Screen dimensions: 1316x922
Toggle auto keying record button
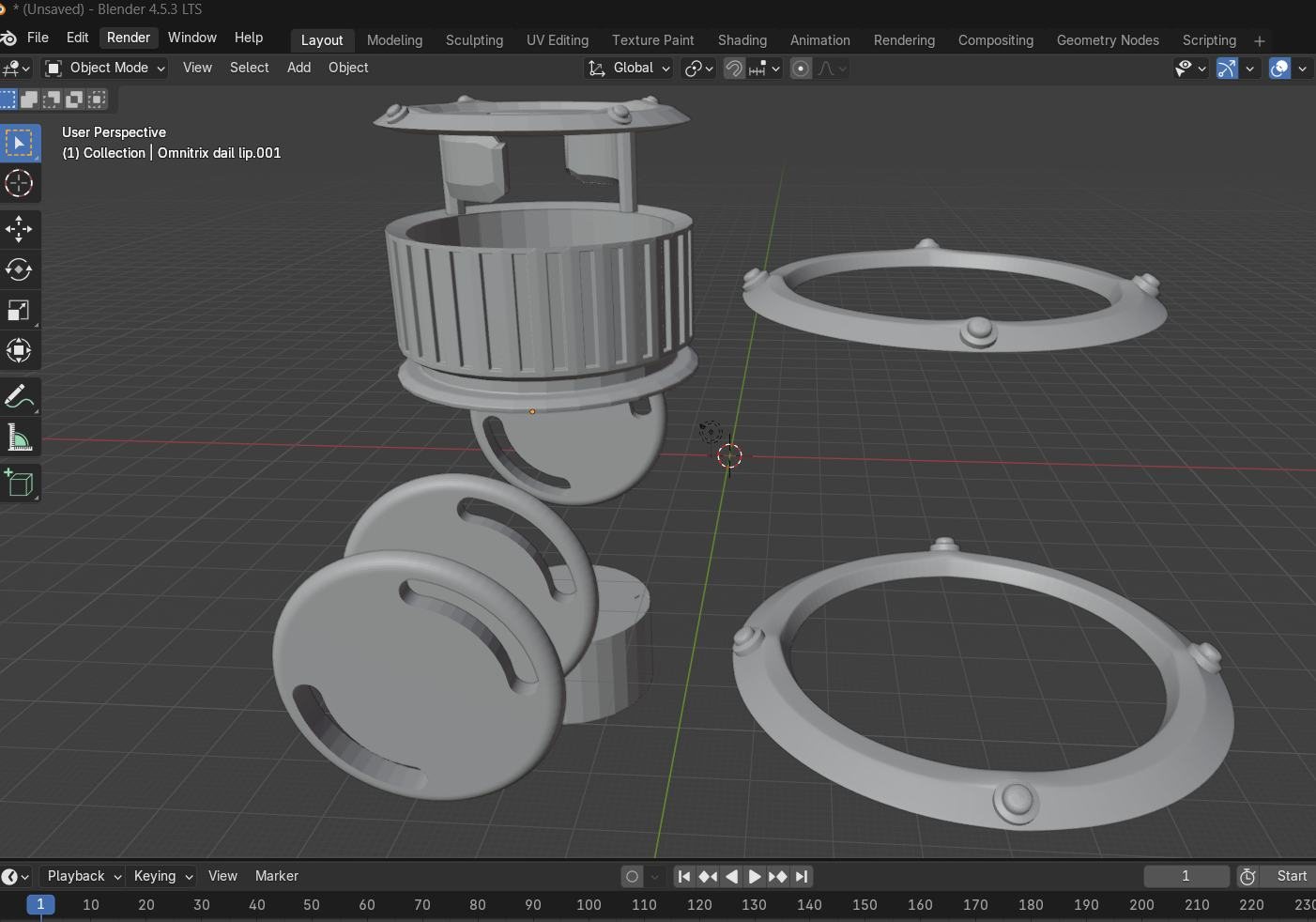pyautogui.click(x=632, y=876)
